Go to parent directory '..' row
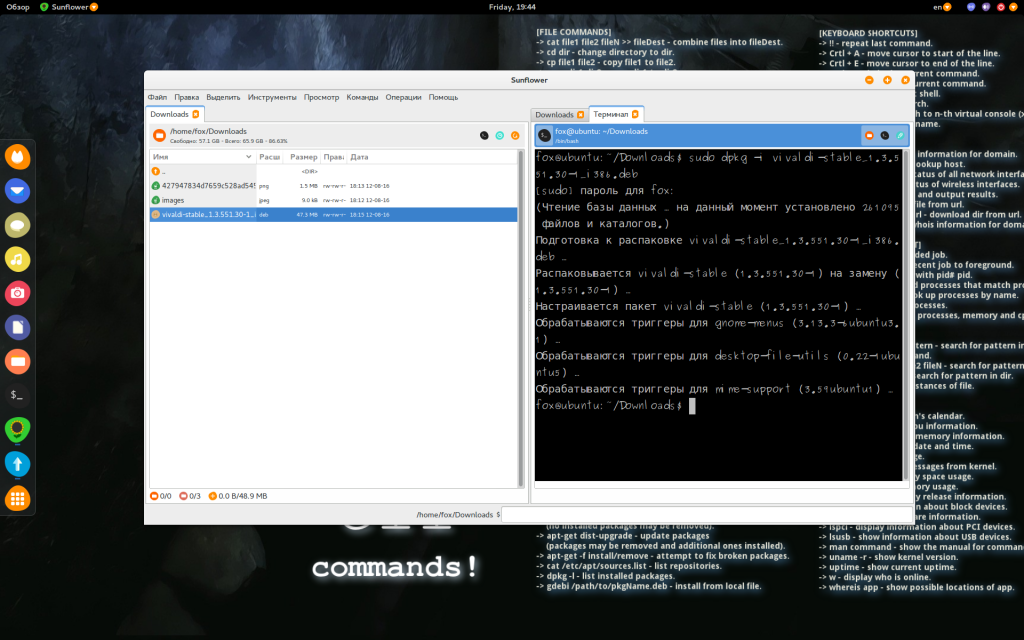The image size is (1024, 640). tap(333, 171)
